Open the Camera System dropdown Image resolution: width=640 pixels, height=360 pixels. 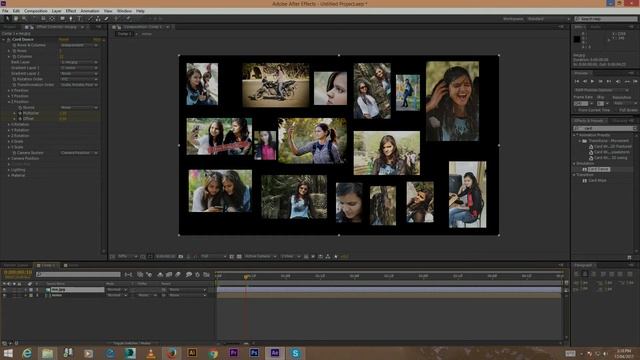pos(79,153)
